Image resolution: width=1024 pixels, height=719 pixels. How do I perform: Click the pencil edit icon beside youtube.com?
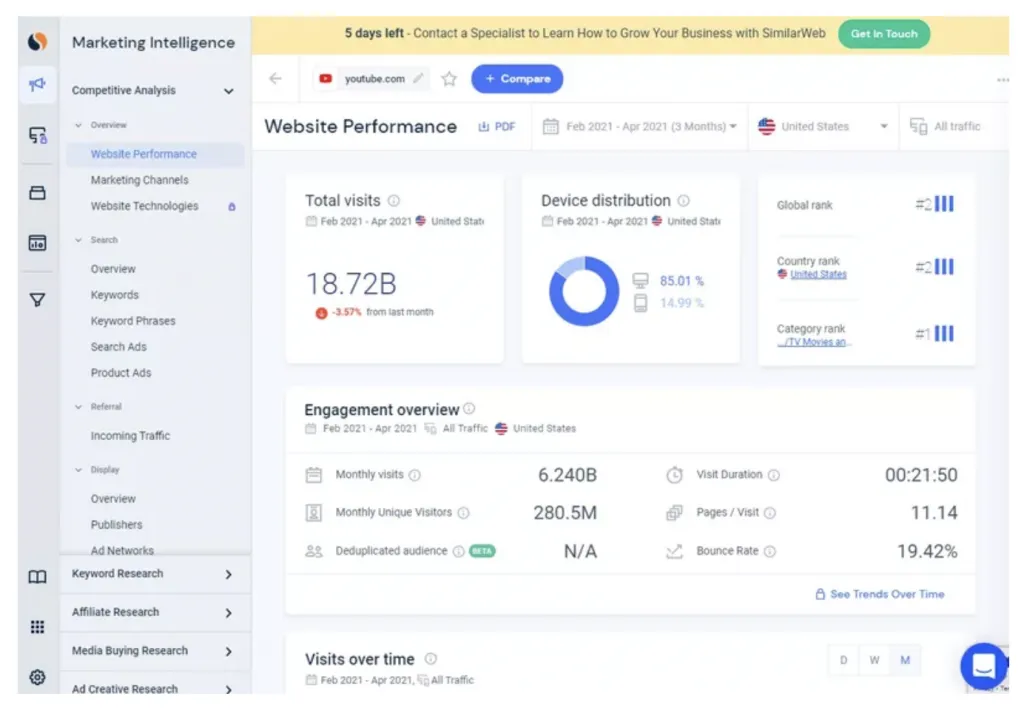point(418,79)
